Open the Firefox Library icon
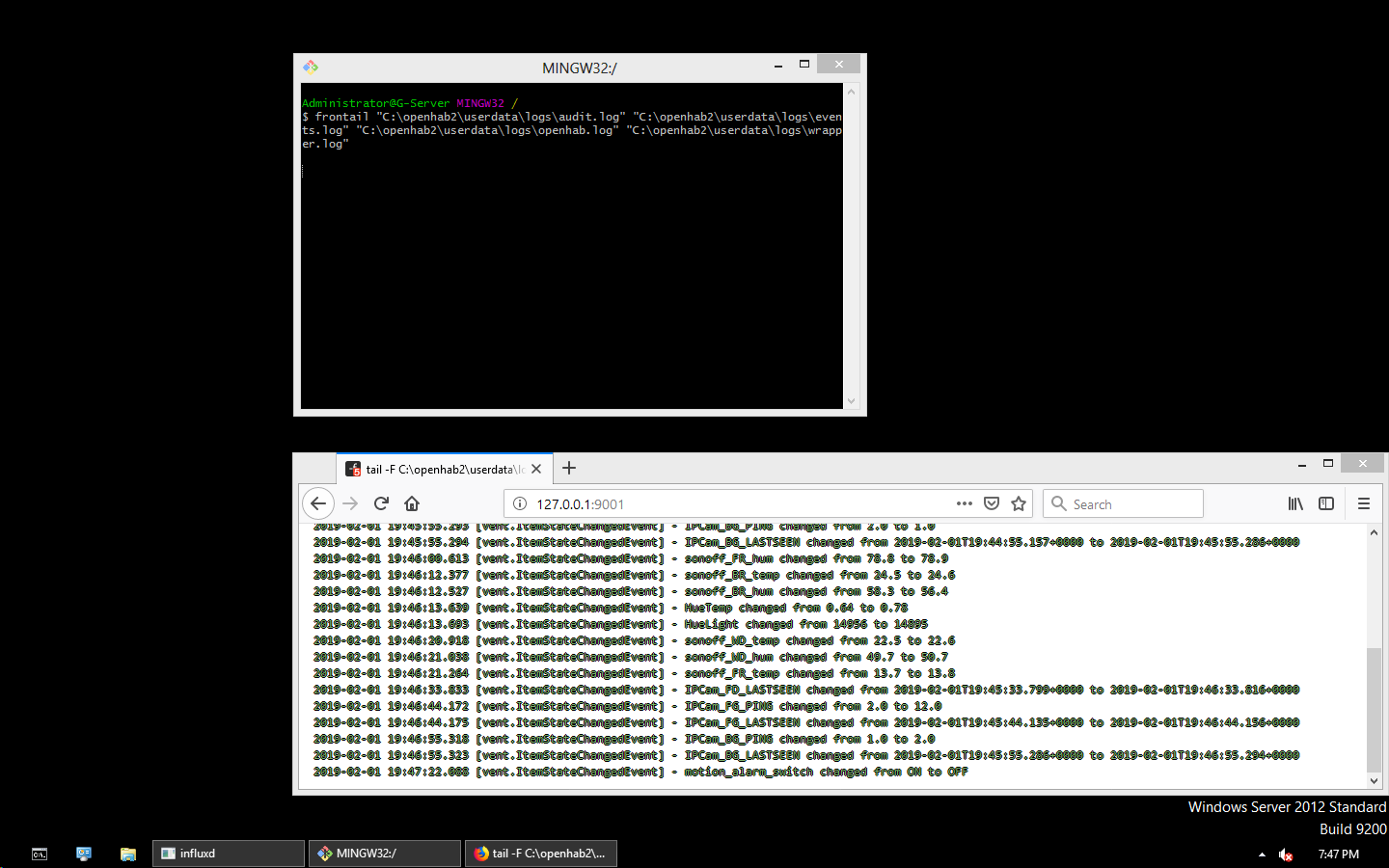The height and width of the screenshot is (868, 1389). pos(1295,503)
